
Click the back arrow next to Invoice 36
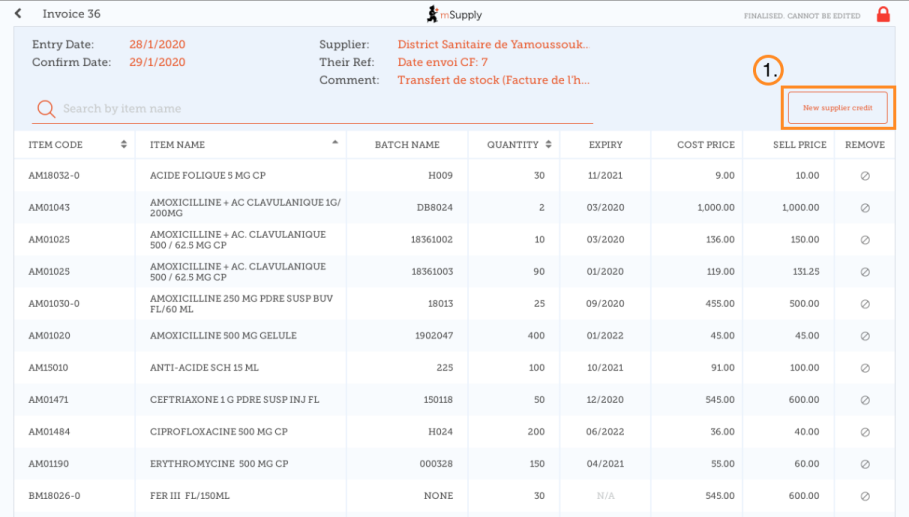tap(18, 14)
